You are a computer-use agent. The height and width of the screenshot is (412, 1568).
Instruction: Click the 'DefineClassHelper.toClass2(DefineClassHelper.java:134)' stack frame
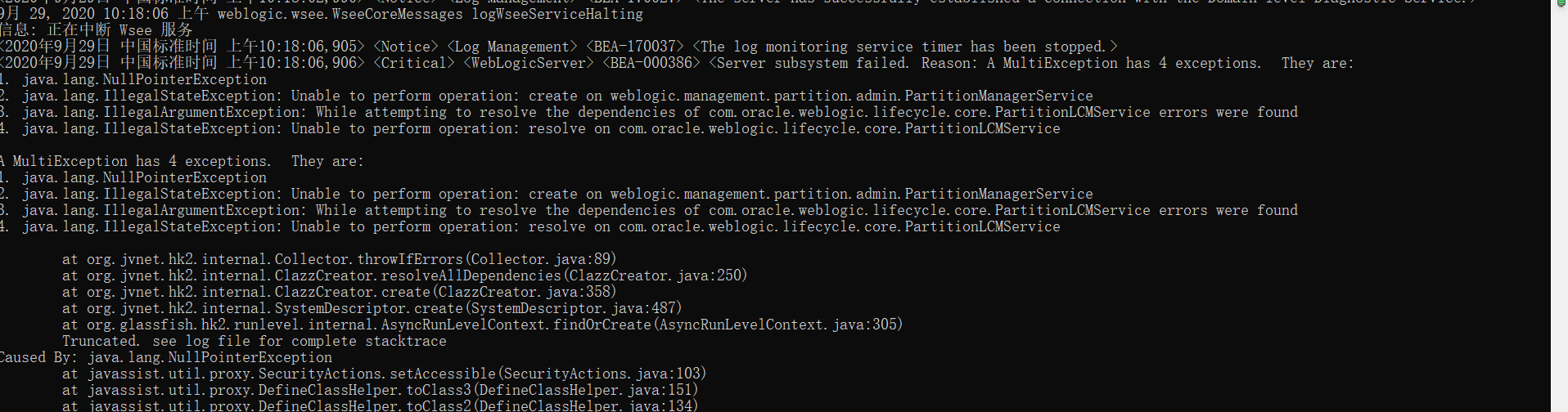381,405
